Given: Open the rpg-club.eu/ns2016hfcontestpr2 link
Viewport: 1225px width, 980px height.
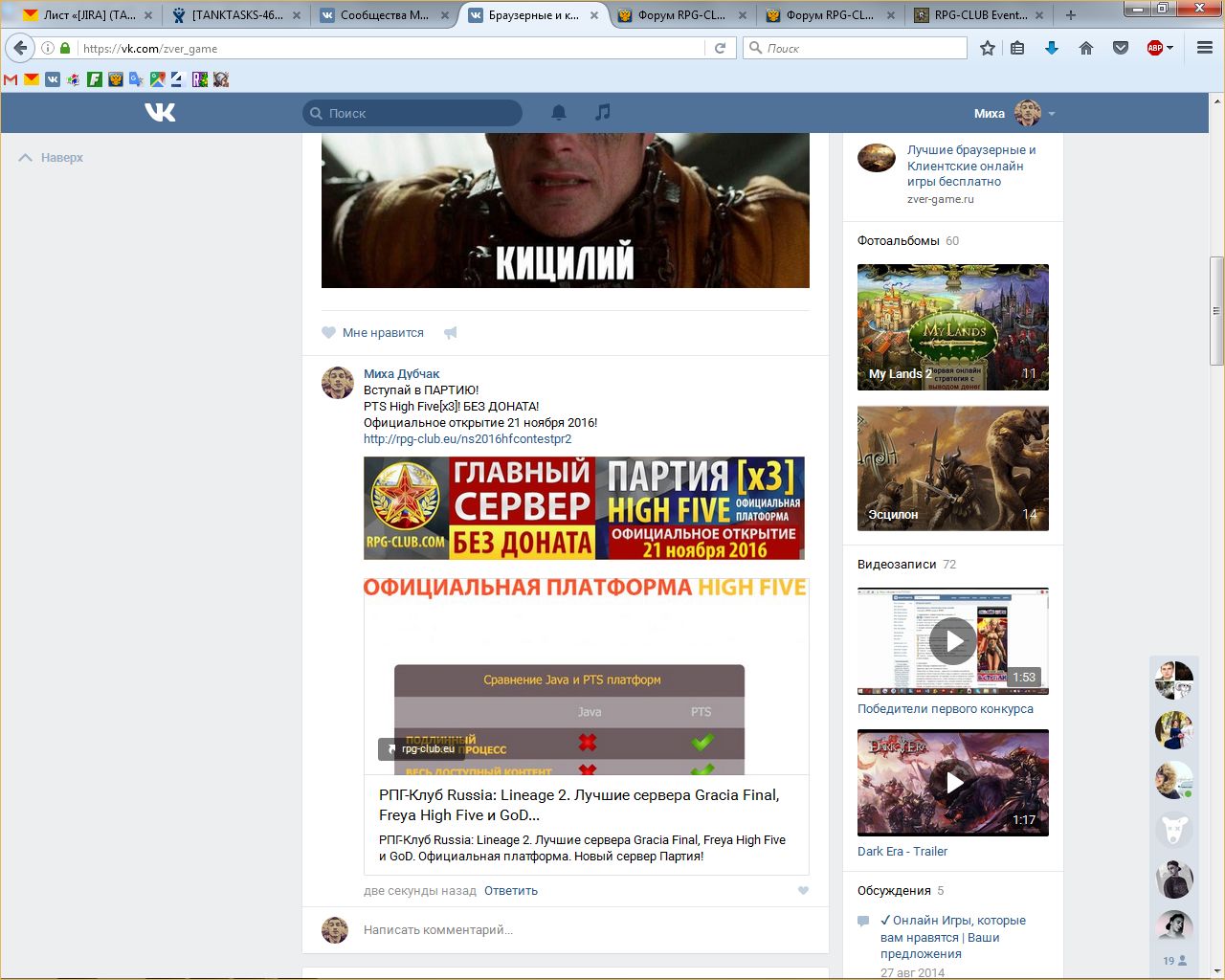Looking at the screenshot, I should click(x=467, y=439).
